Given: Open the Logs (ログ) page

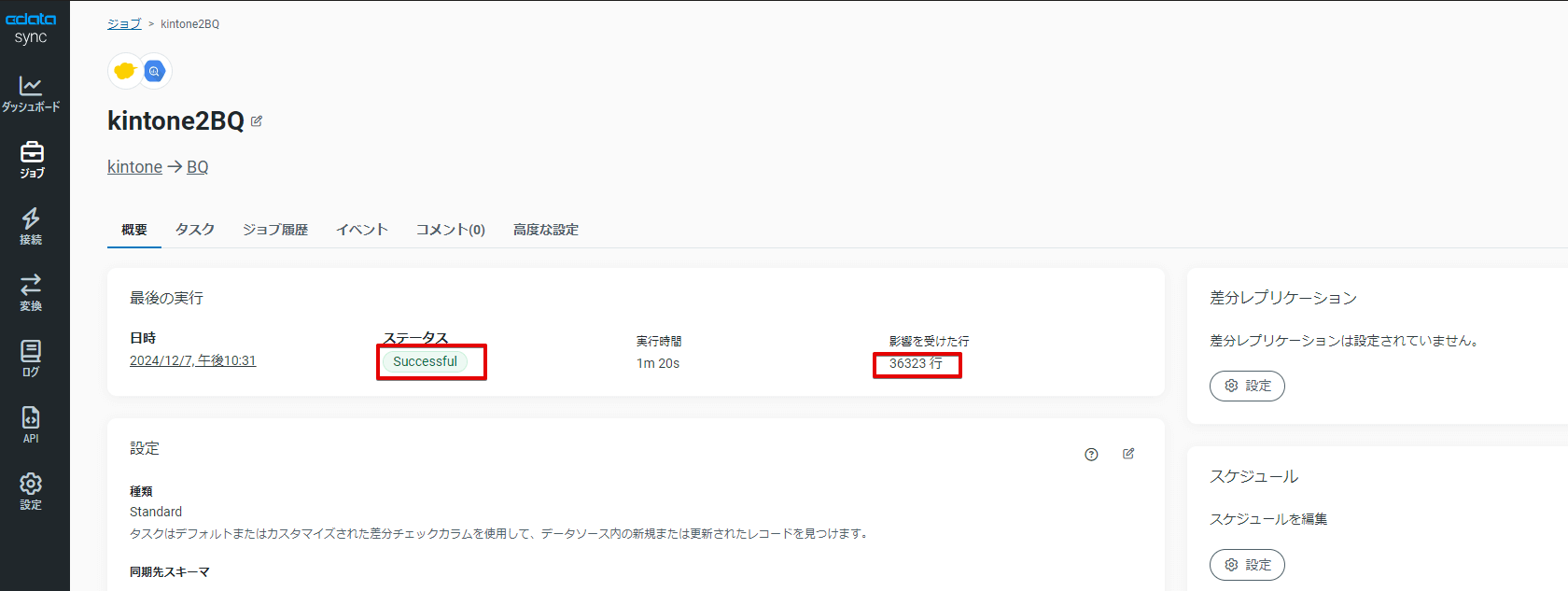Looking at the screenshot, I should click(31, 359).
